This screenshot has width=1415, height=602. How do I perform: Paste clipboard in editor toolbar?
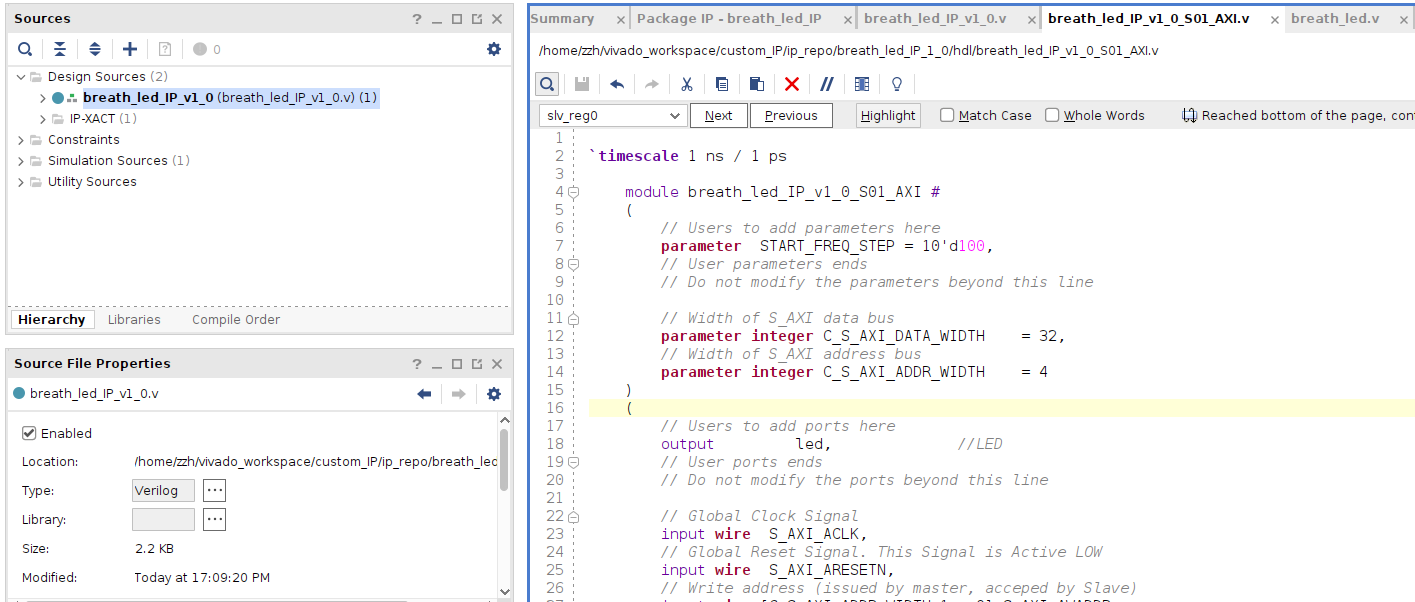point(757,84)
